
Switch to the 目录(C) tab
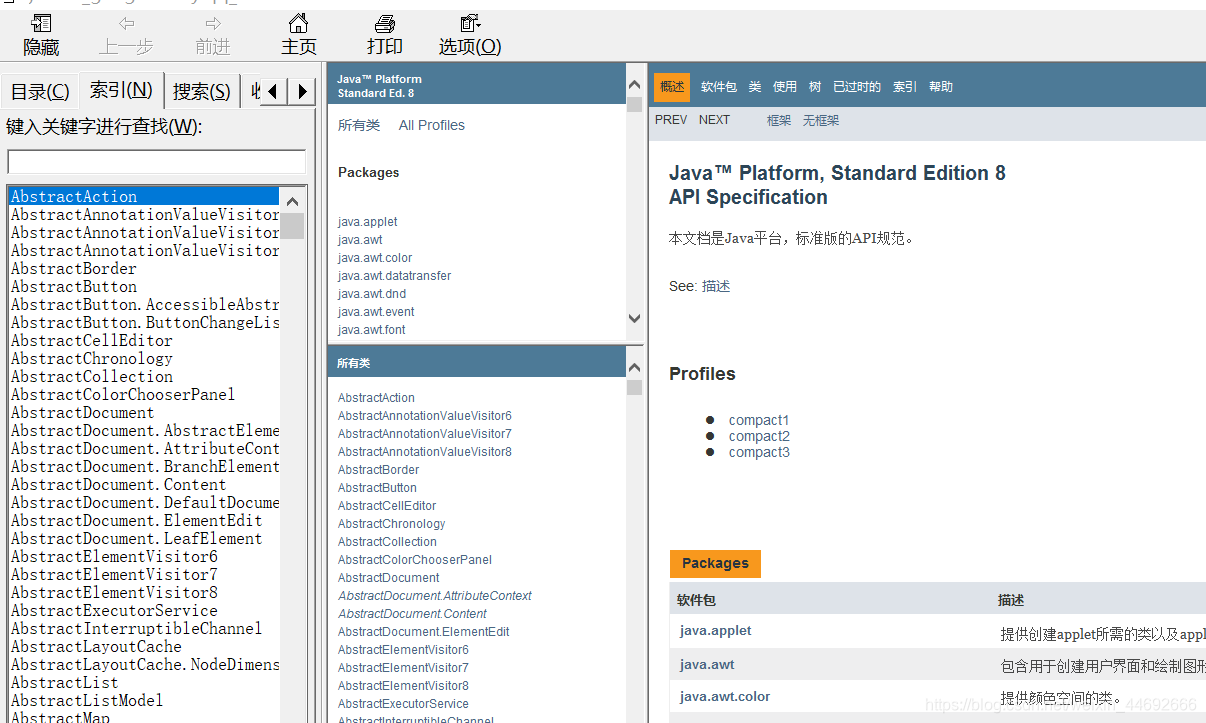pos(40,90)
